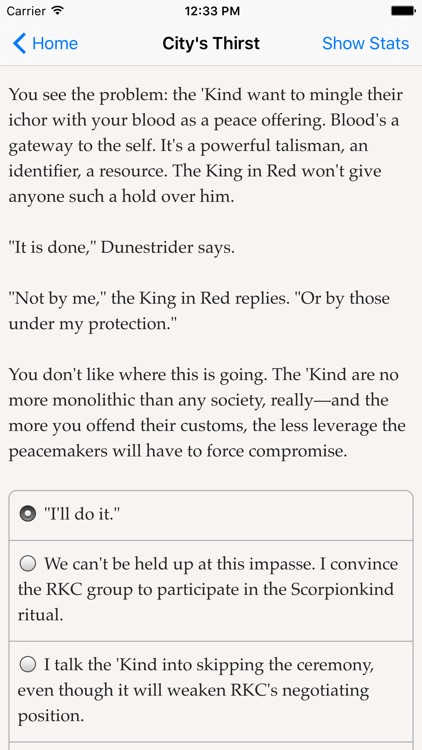Tap the City's Thirst title
The height and width of the screenshot is (750, 422).
211,44
